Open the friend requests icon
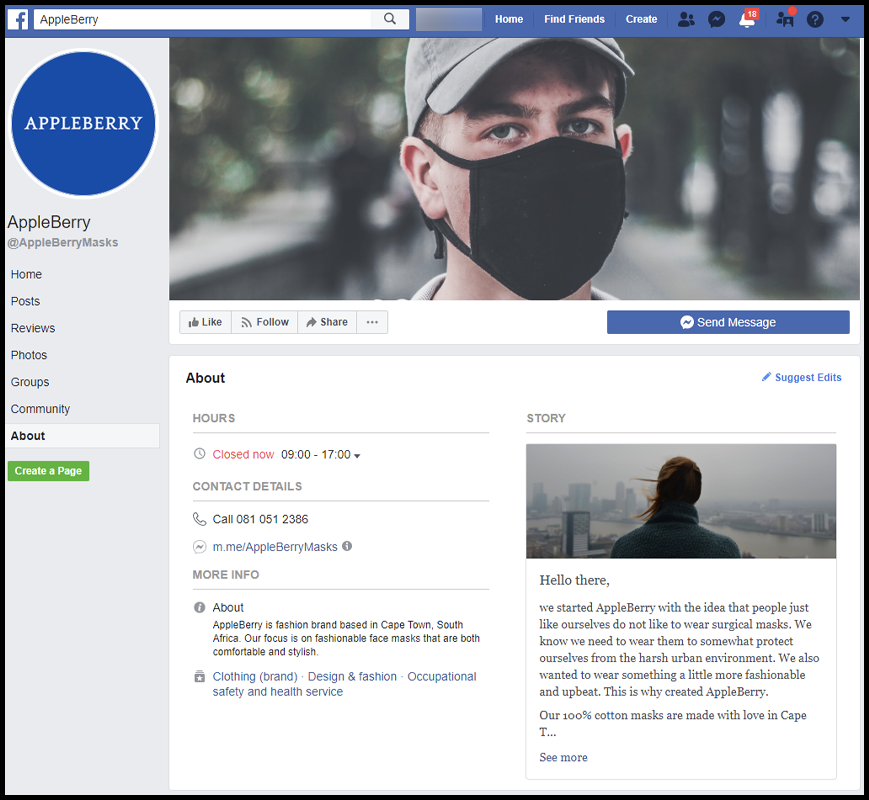This screenshot has width=869, height=800. [686, 19]
